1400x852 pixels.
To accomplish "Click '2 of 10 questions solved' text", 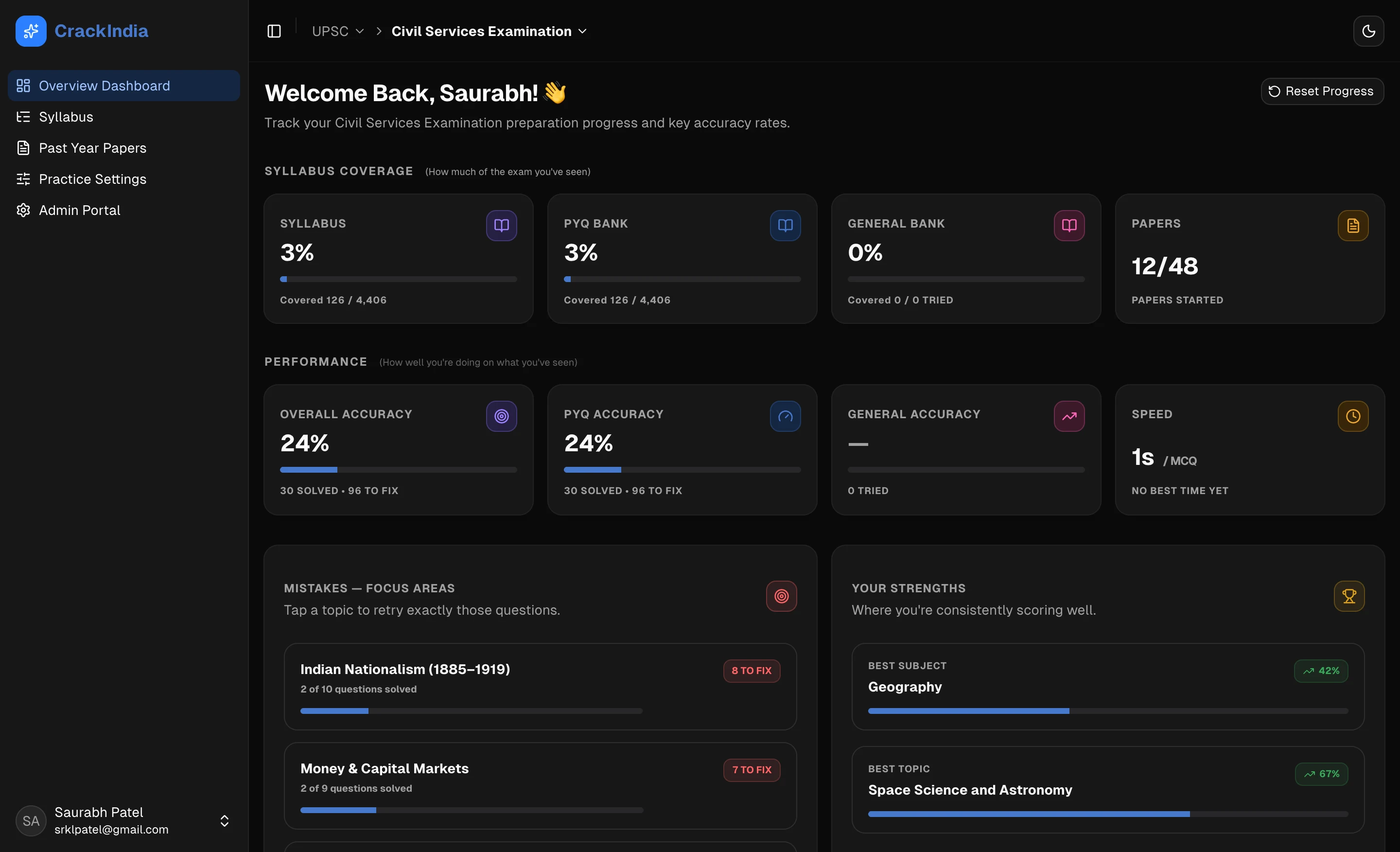I will pos(359,689).
